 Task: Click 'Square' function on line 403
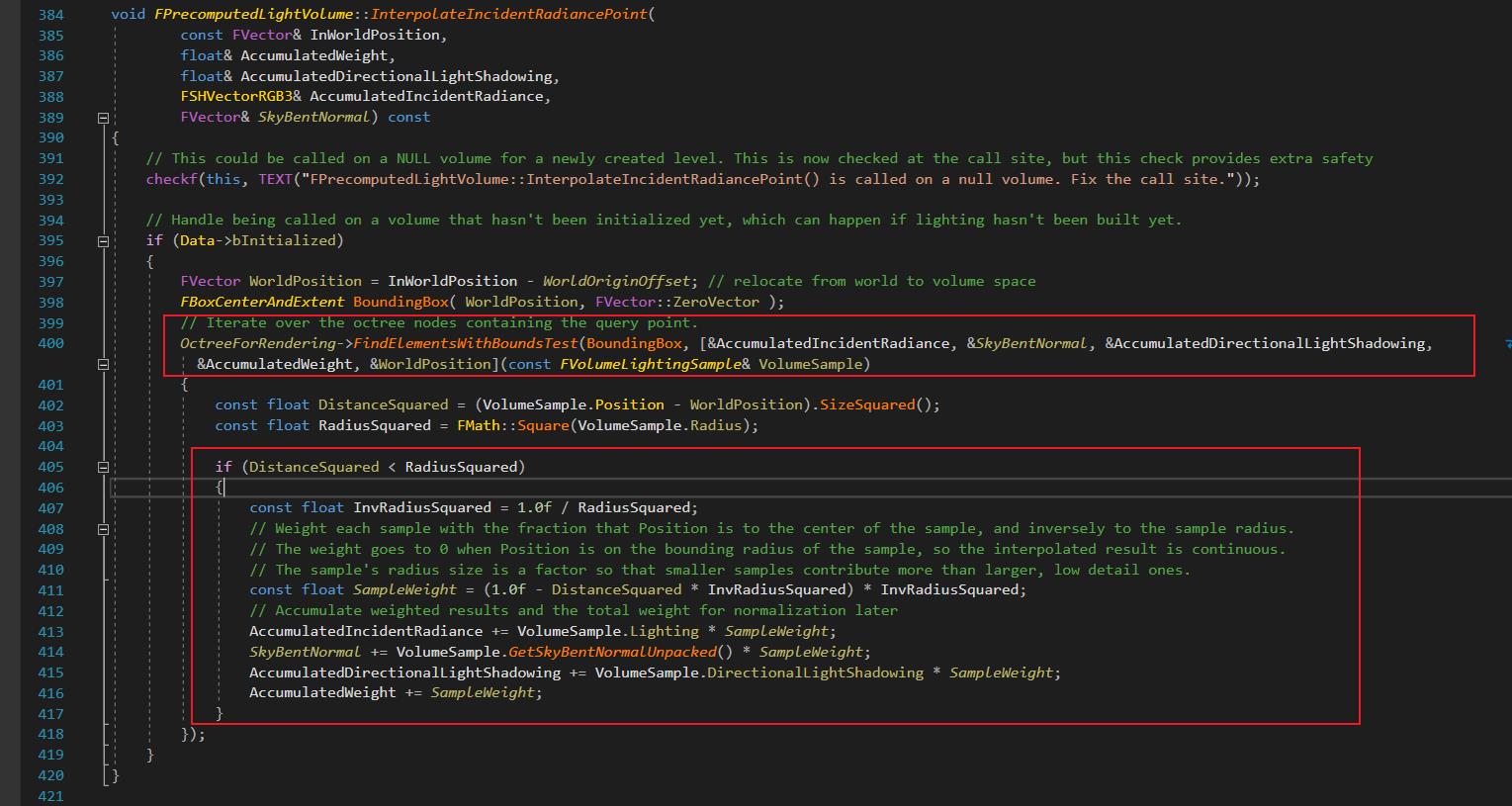point(543,425)
